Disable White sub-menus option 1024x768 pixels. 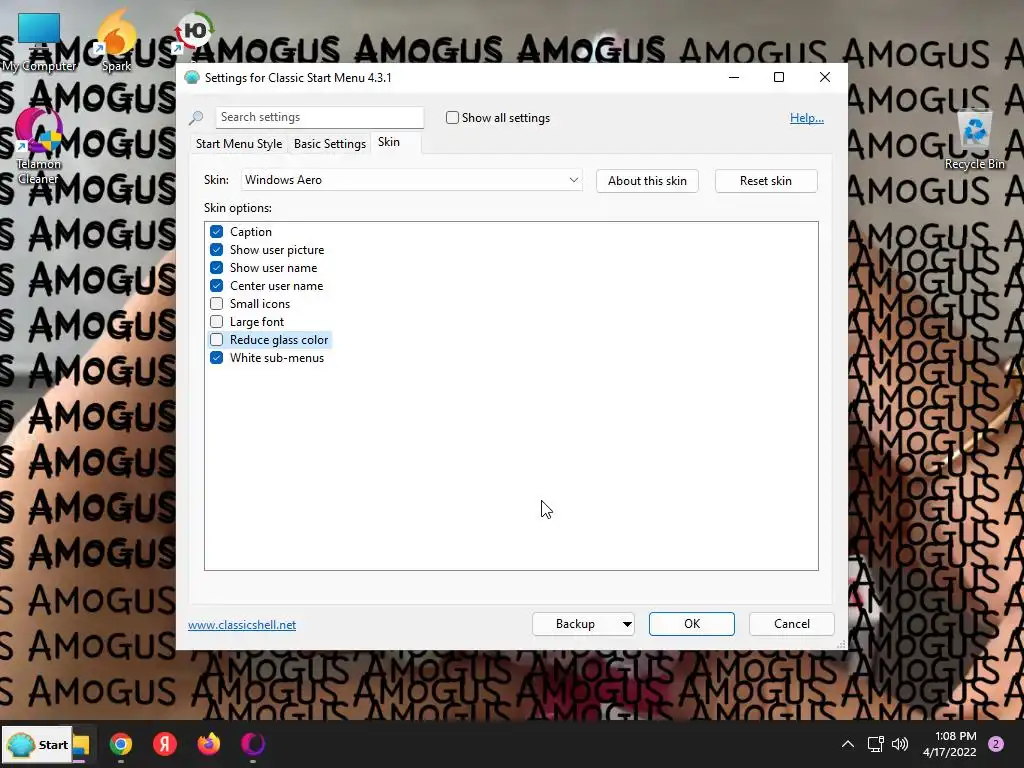pyautogui.click(x=217, y=358)
